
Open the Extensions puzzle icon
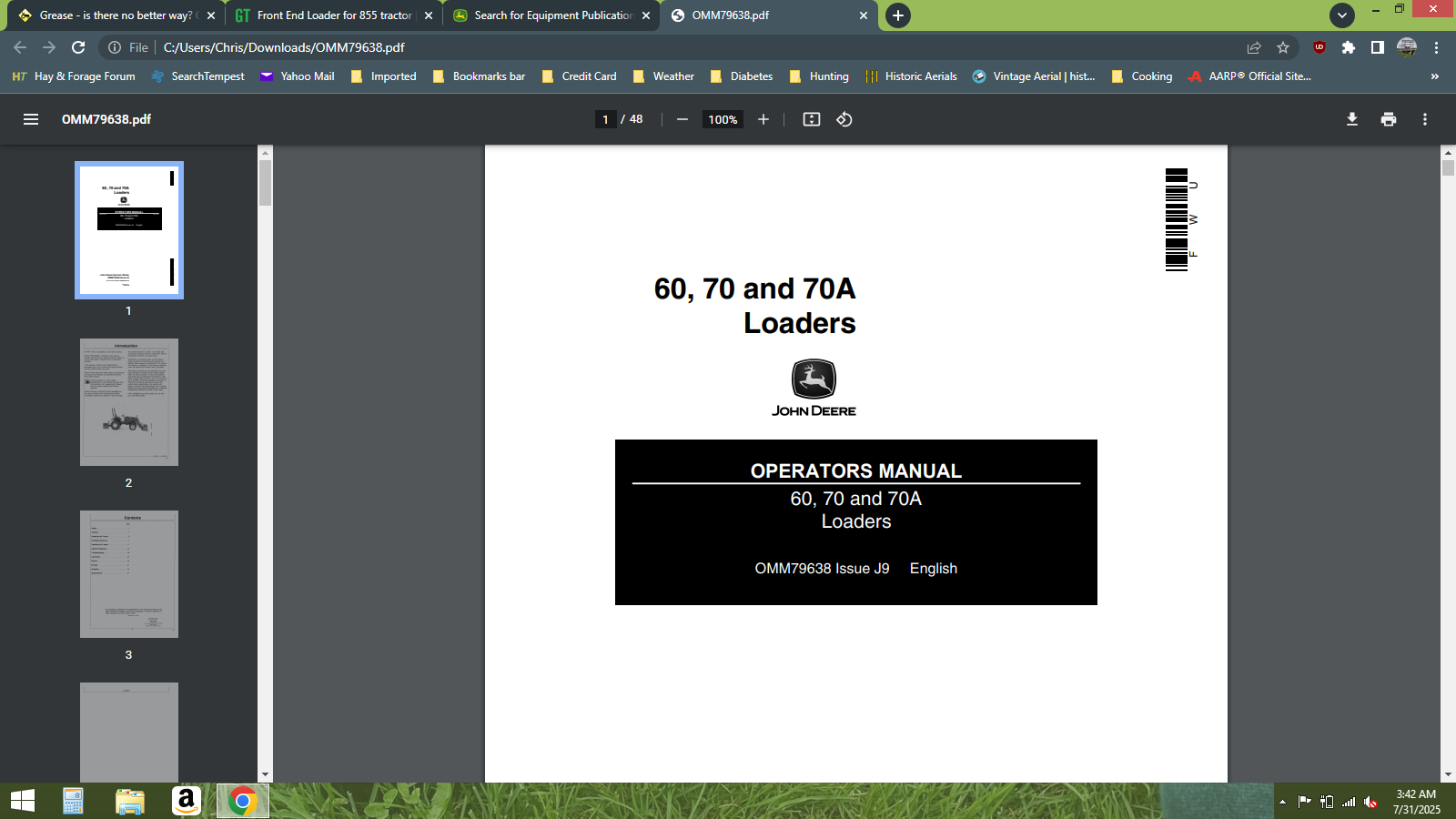click(1349, 47)
